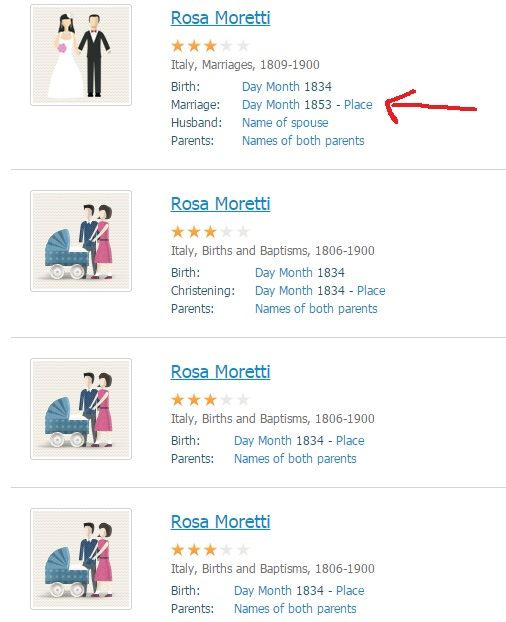
Task: Open the fourth Rosa Moretti result link
Action: coord(220,522)
